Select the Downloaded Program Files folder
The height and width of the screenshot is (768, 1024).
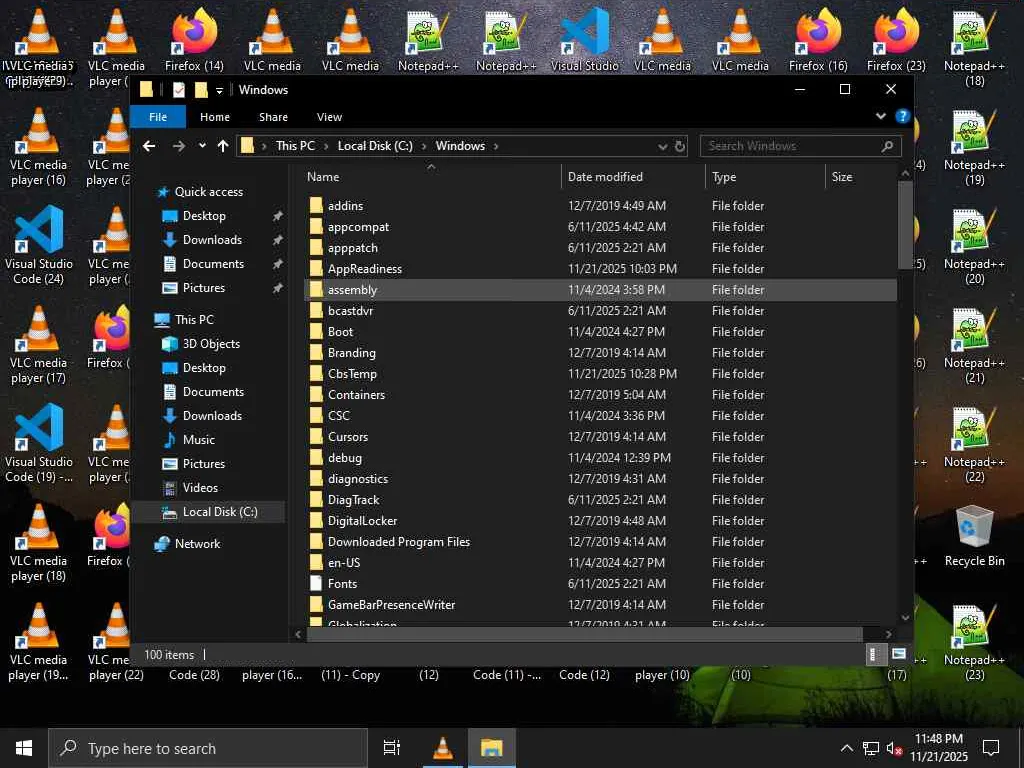399,542
